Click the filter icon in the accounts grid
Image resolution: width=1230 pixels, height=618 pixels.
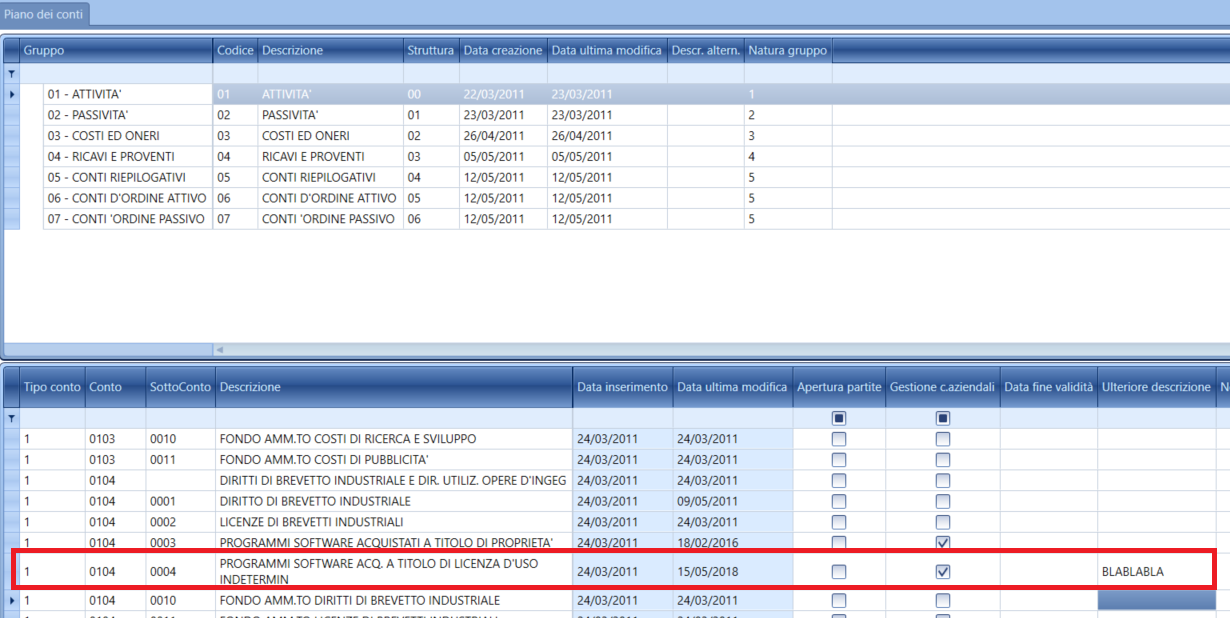tap(12, 418)
